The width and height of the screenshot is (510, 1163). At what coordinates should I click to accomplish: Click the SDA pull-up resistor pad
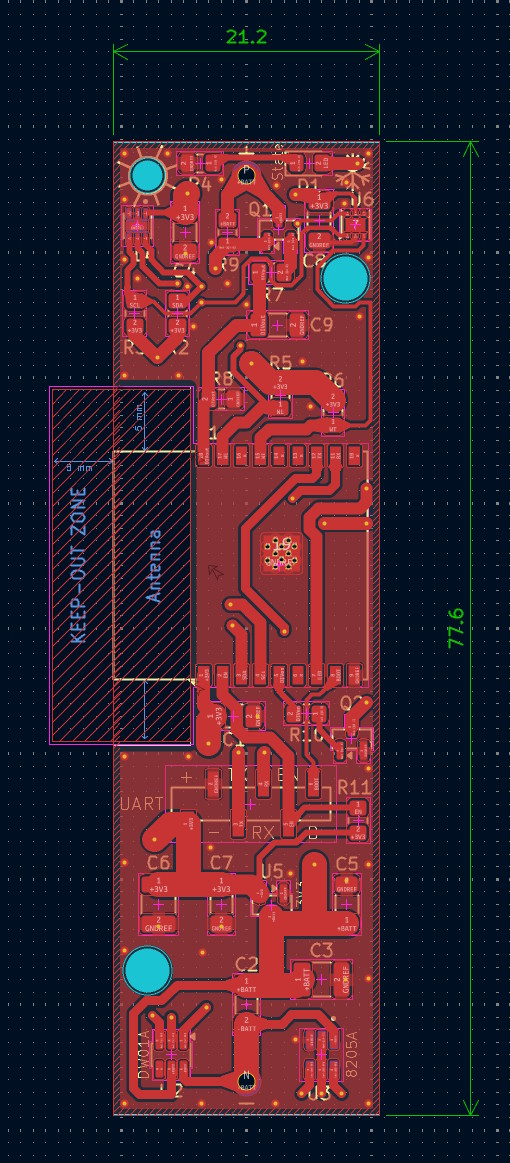(177, 302)
